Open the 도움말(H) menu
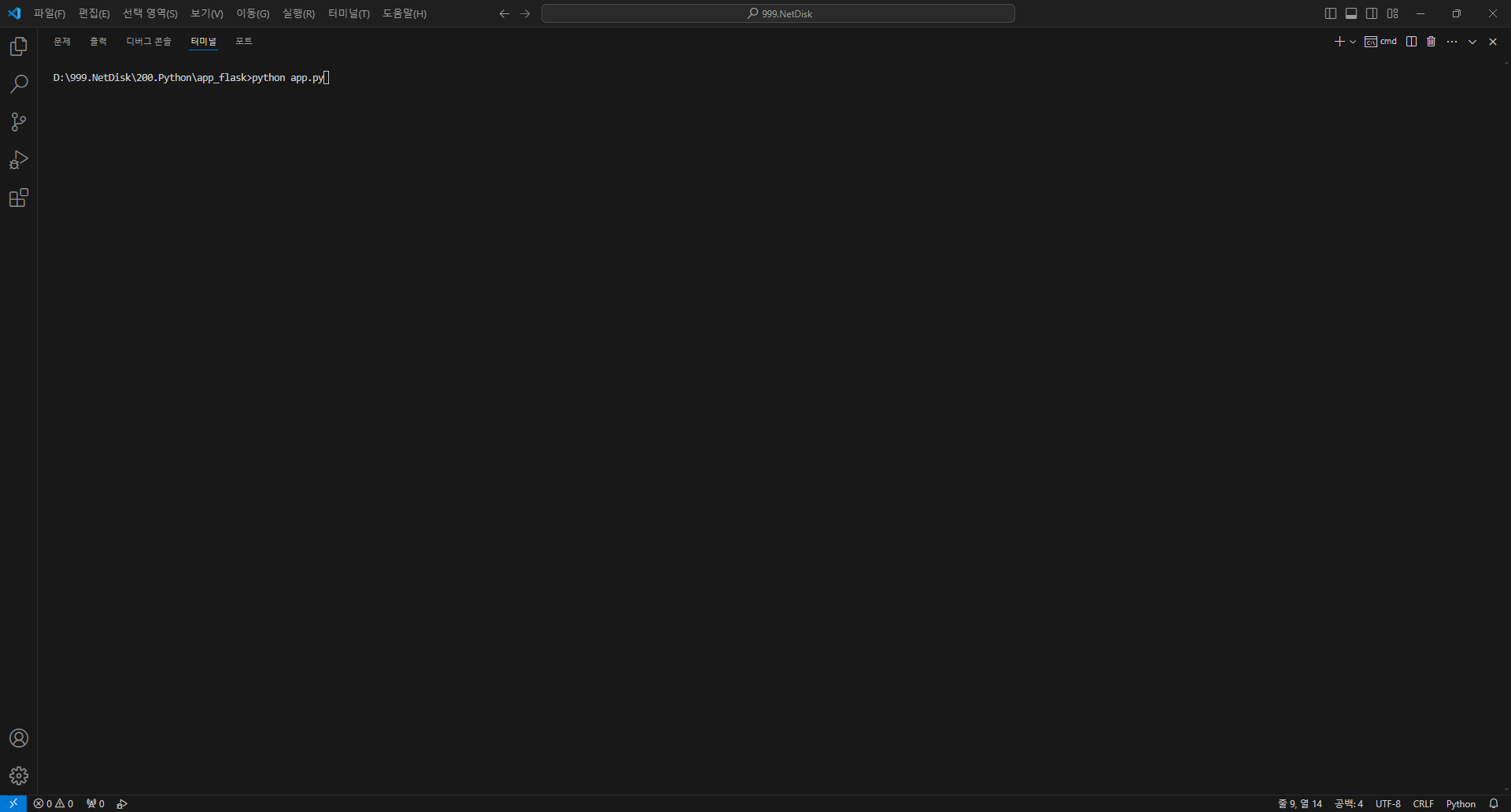Viewport: 1511px width, 812px height. 405,13
